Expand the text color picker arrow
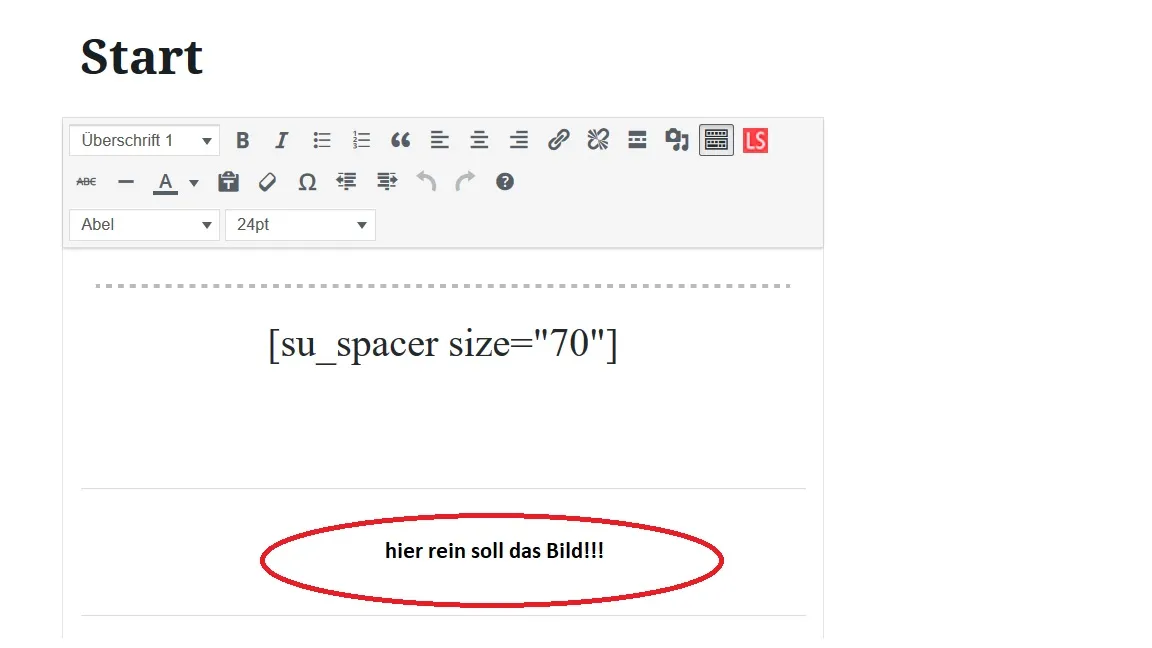Screen dimensions: 1152x648 194,183
